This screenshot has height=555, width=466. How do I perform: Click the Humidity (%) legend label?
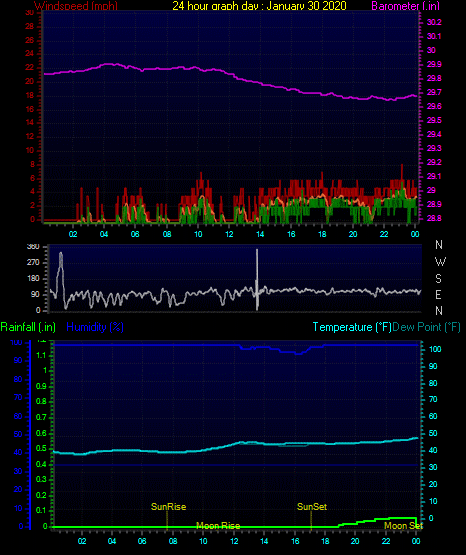95,327
